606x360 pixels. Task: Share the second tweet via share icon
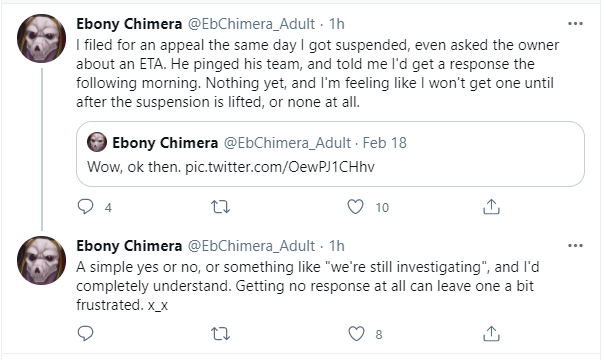tap(491, 334)
